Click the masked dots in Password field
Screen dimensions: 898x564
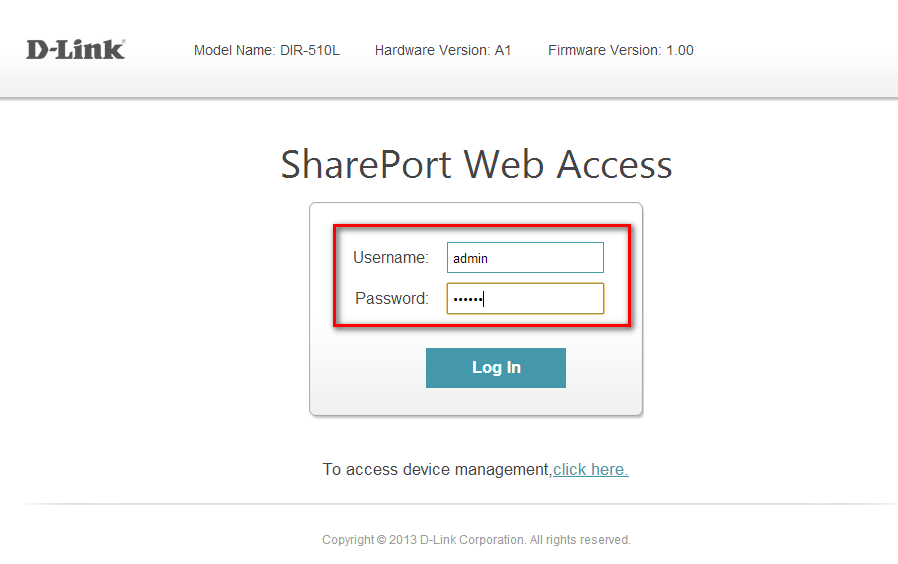pyautogui.click(x=467, y=299)
